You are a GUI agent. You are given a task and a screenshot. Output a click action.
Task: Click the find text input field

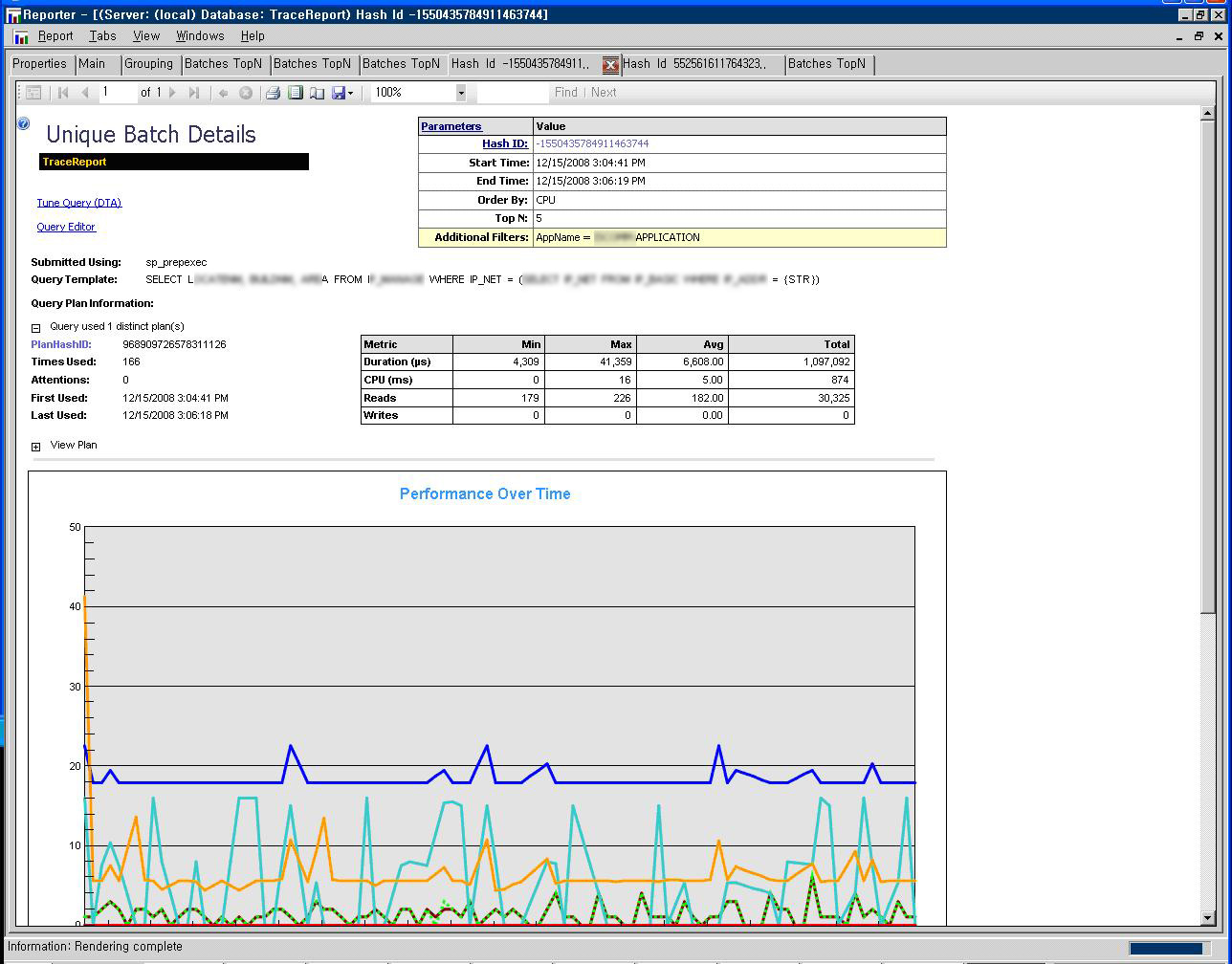(x=513, y=93)
